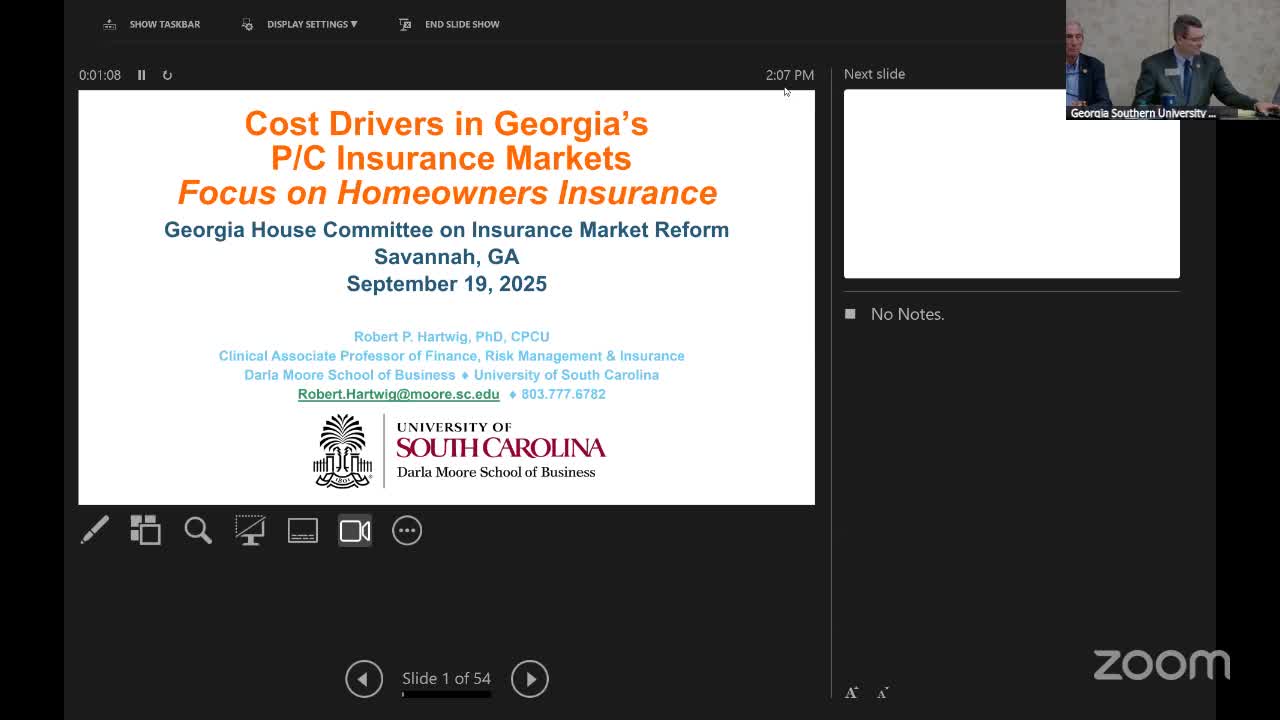Advance to the next slide arrow

coord(530,679)
